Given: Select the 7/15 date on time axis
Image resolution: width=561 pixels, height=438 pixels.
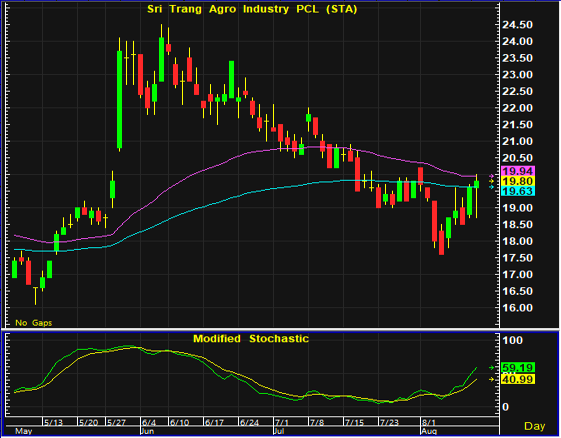Looking at the screenshot, I should (x=354, y=423).
